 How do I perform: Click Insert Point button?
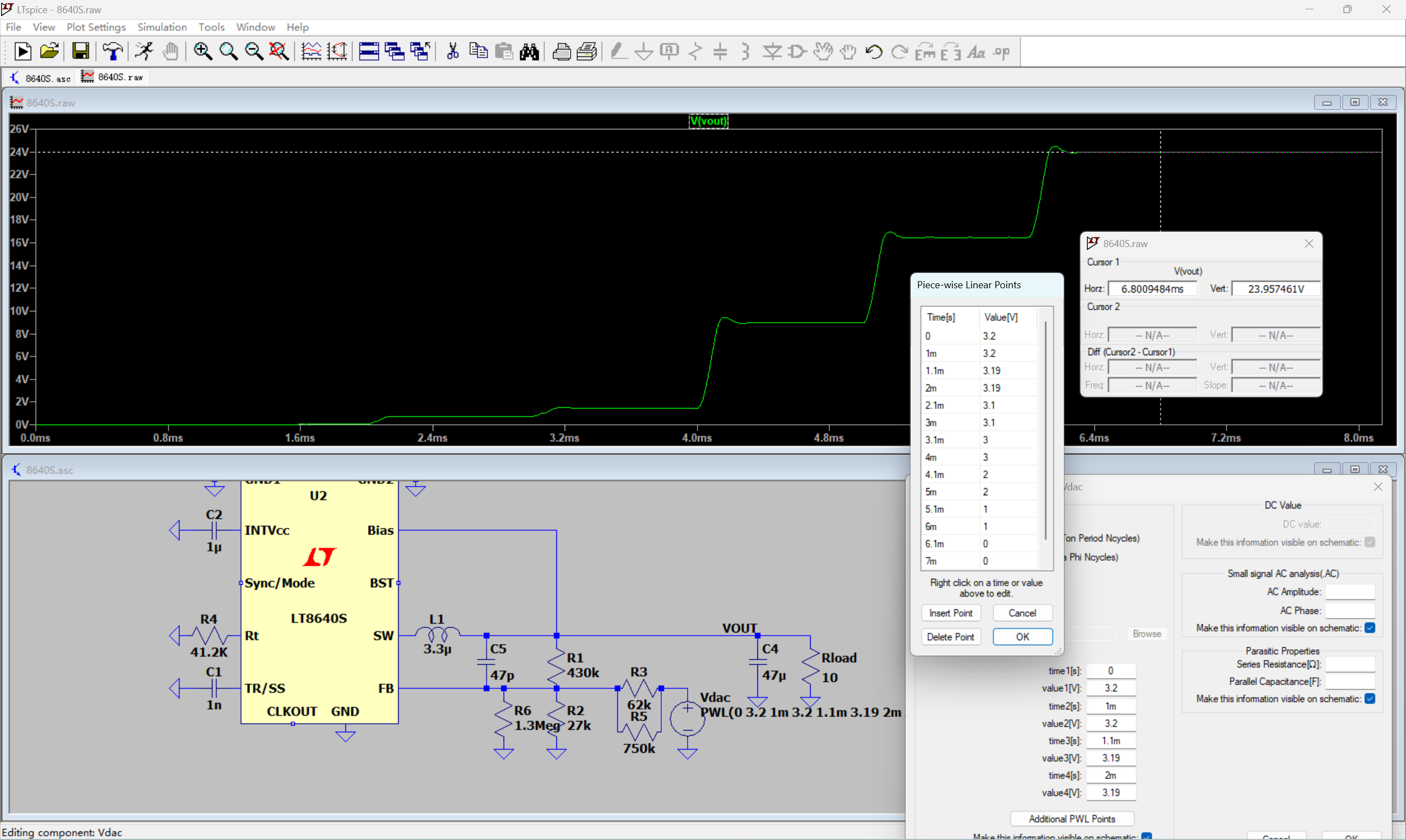(x=951, y=613)
